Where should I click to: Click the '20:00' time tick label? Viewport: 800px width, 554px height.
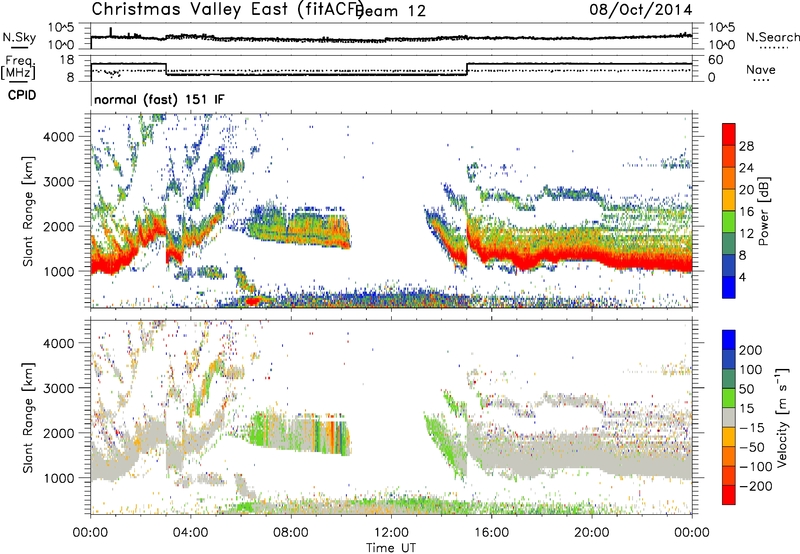(x=592, y=533)
